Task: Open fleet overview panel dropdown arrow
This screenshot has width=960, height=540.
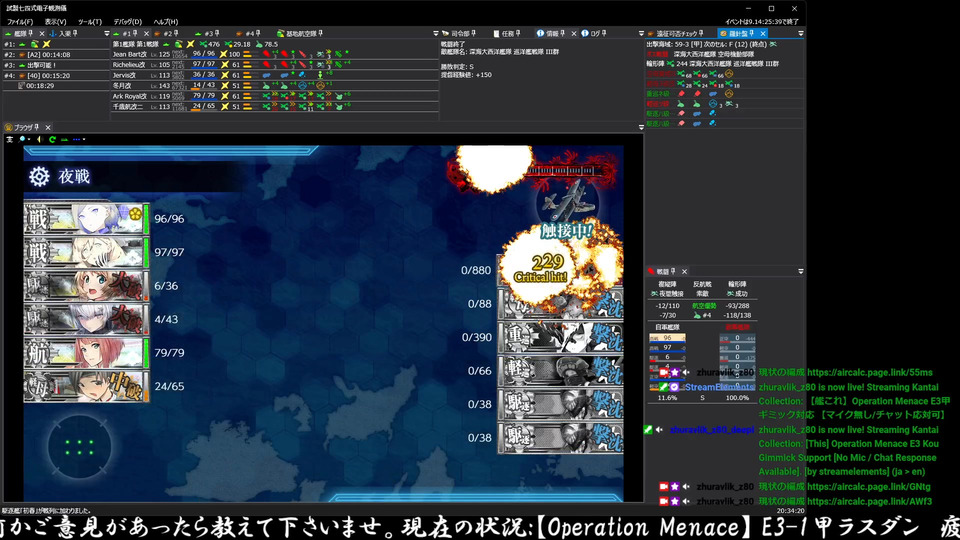Action: click(x=107, y=34)
